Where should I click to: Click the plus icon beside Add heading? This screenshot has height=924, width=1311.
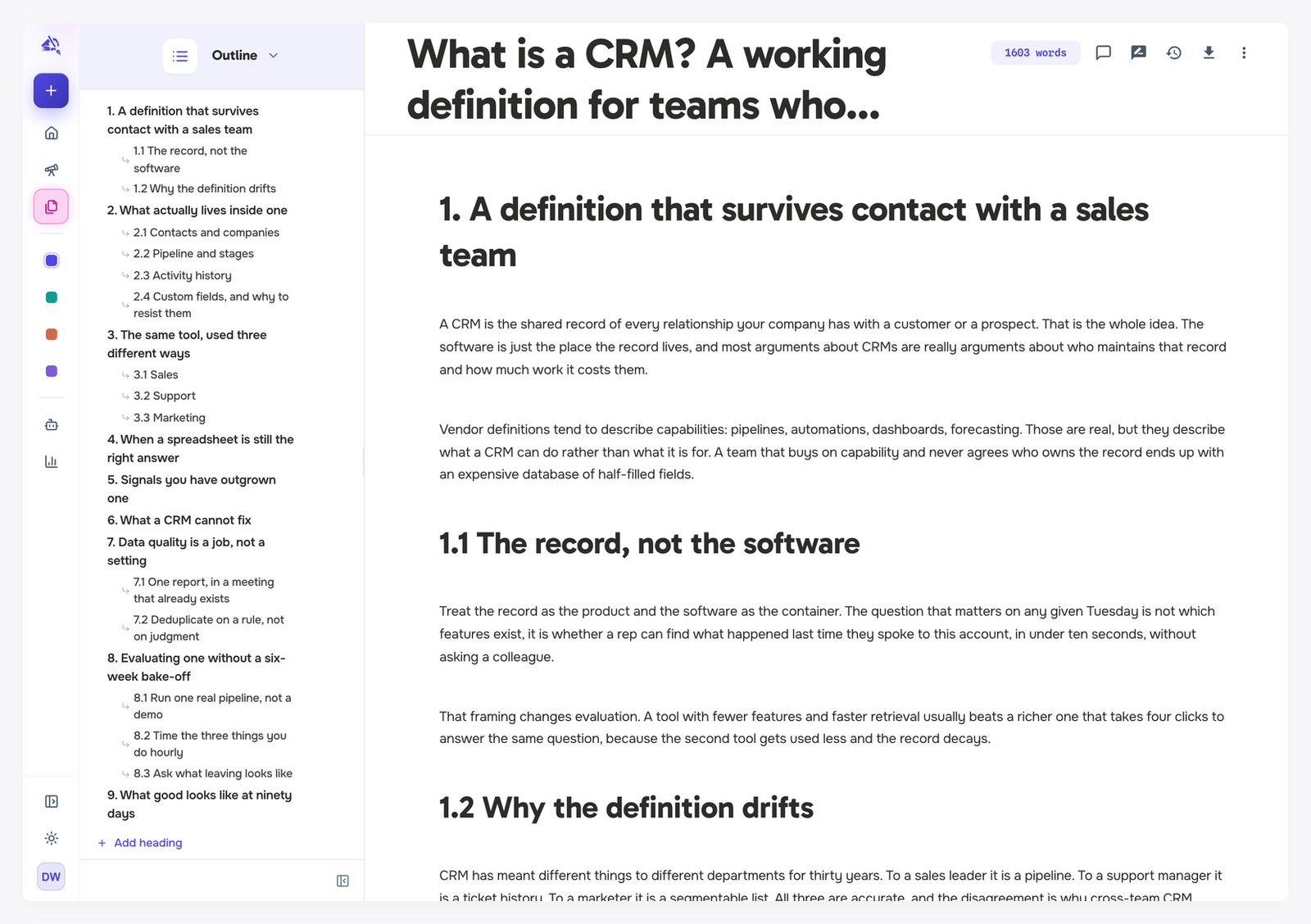102,843
